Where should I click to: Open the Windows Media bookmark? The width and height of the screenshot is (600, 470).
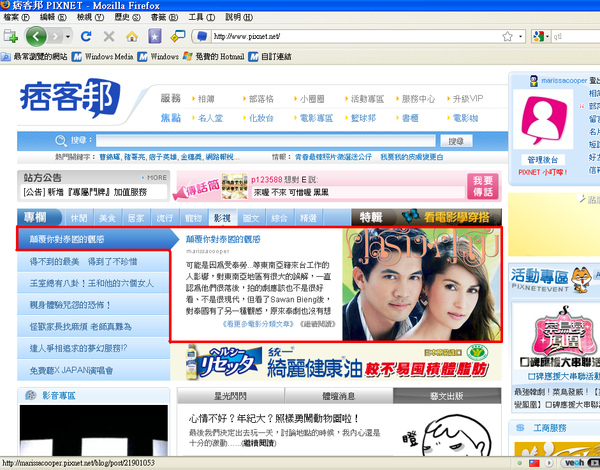103,57
